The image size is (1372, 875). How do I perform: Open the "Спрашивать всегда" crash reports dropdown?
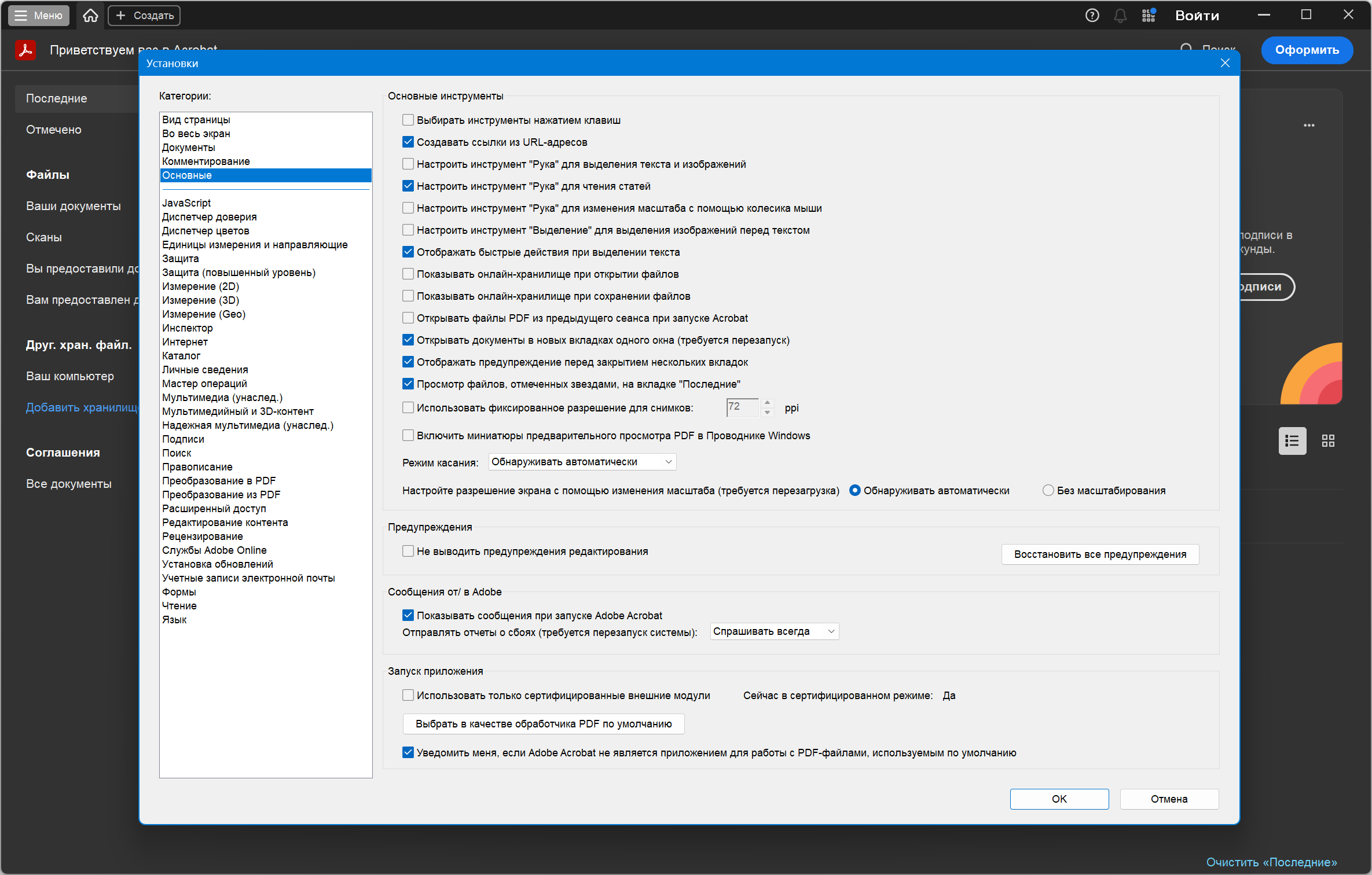click(x=774, y=631)
